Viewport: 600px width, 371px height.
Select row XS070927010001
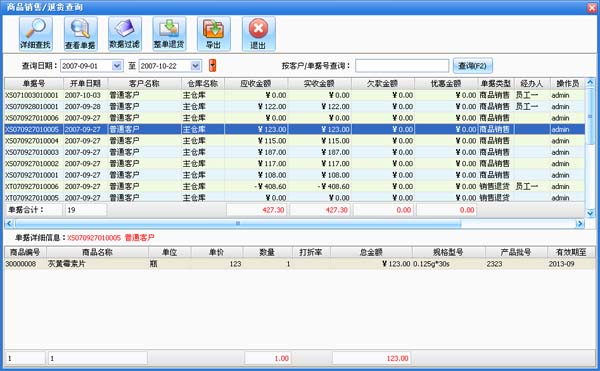[294, 175]
